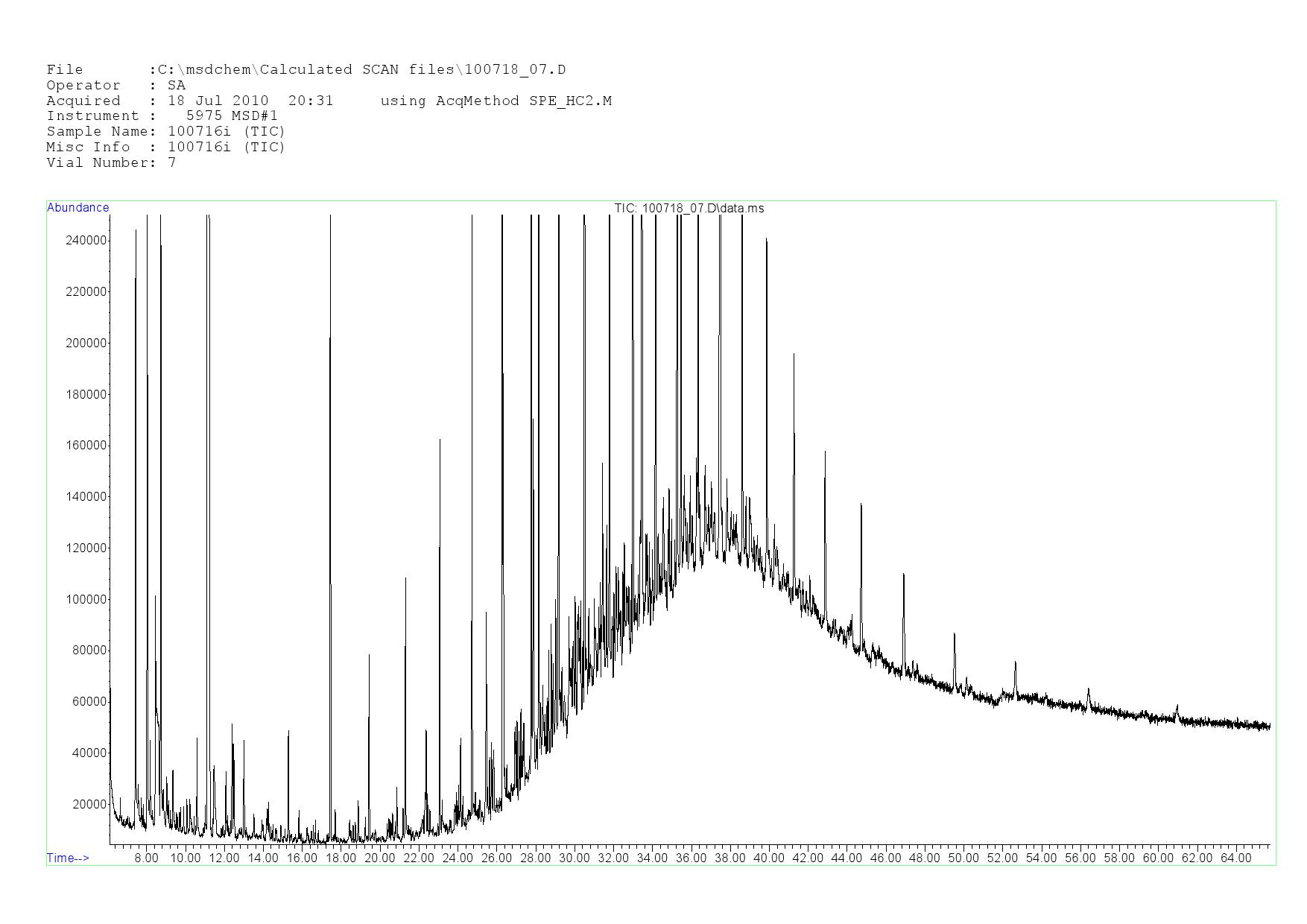This screenshot has height=924, width=1307.
Task: Click the Vial Number 7 line
Action: (x=111, y=162)
